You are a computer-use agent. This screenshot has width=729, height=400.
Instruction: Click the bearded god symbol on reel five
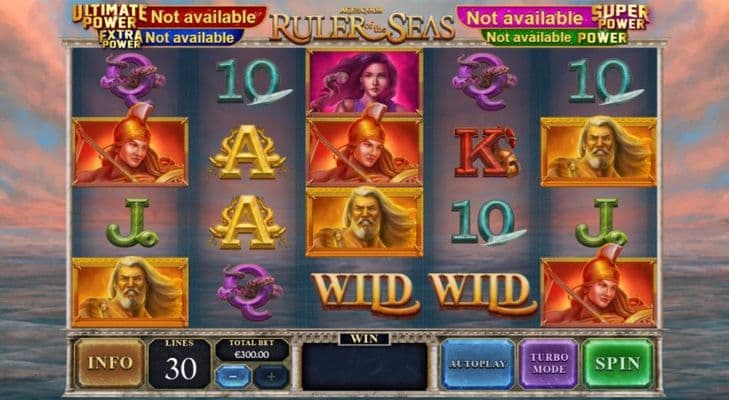point(598,152)
